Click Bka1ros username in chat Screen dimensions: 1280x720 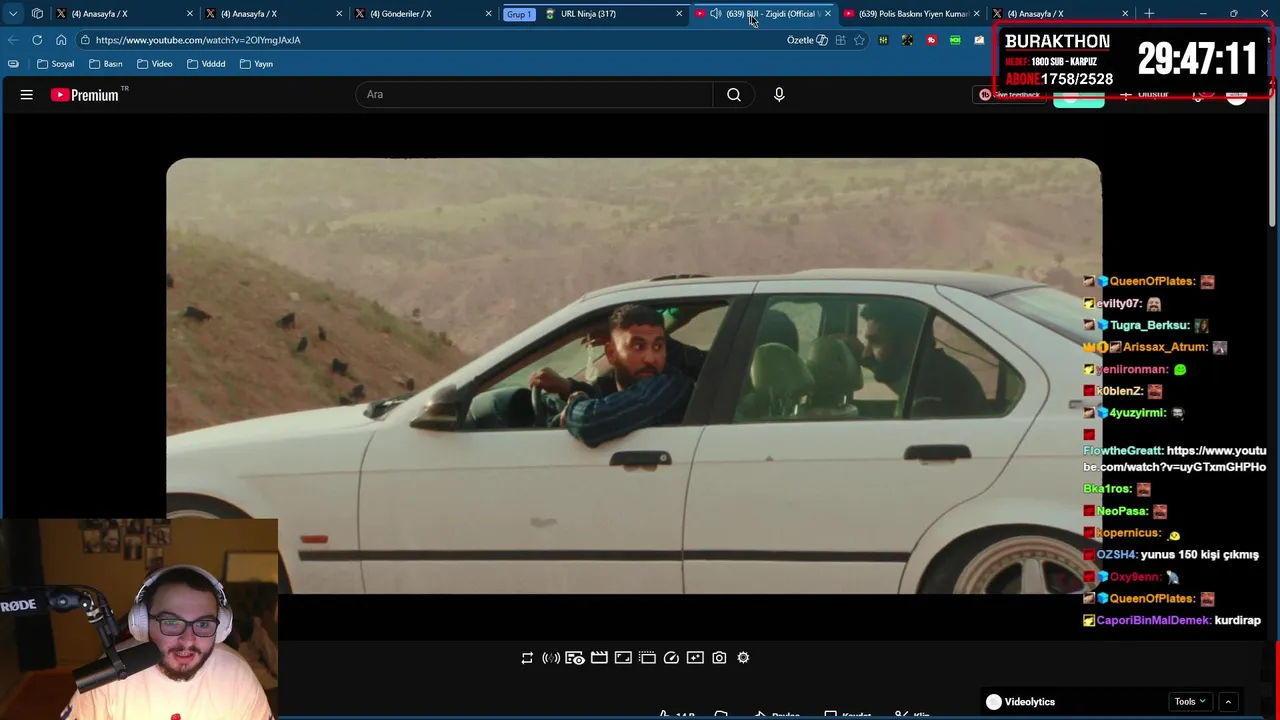(1108, 489)
